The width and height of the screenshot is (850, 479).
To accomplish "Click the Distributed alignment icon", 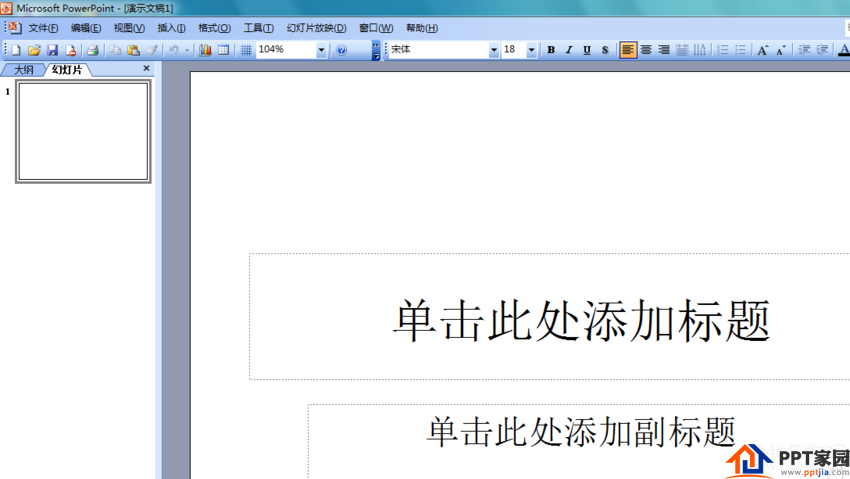I will (x=682, y=50).
